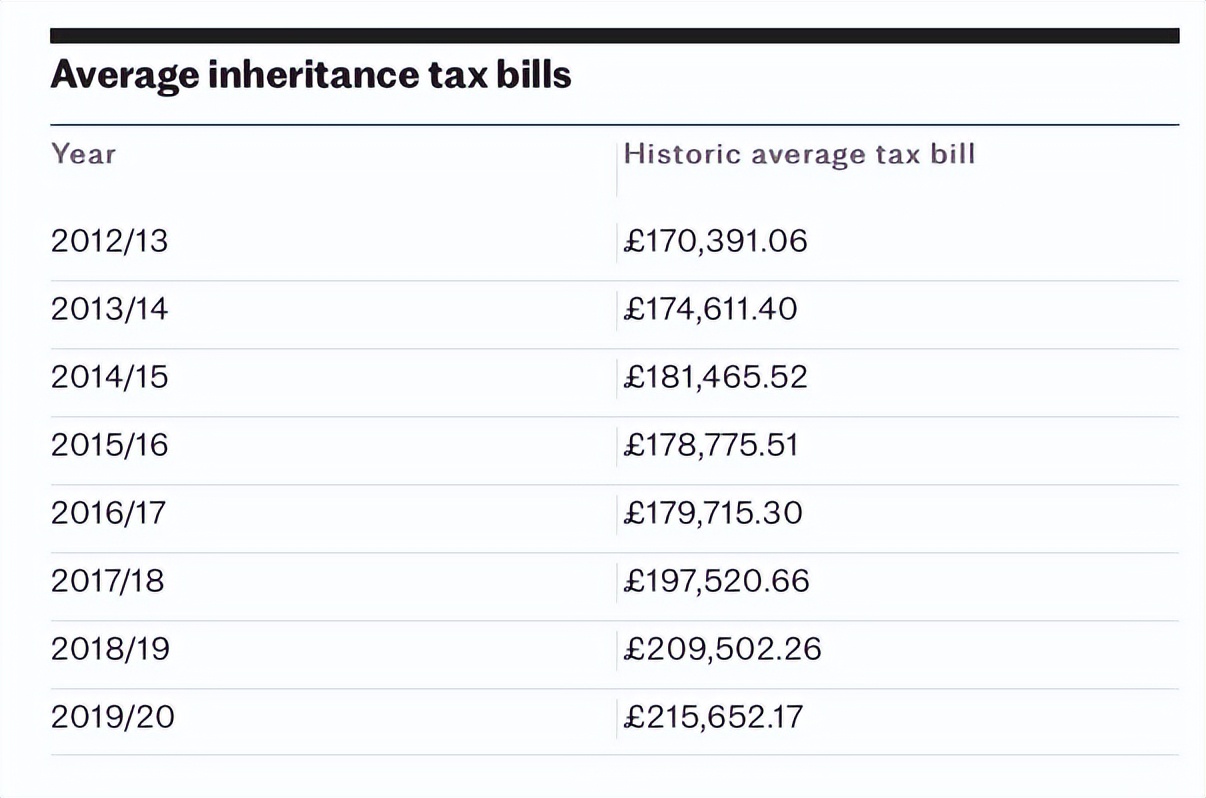Select the £178,775.51 amount
The image size is (1206, 798).
pos(711,445)
